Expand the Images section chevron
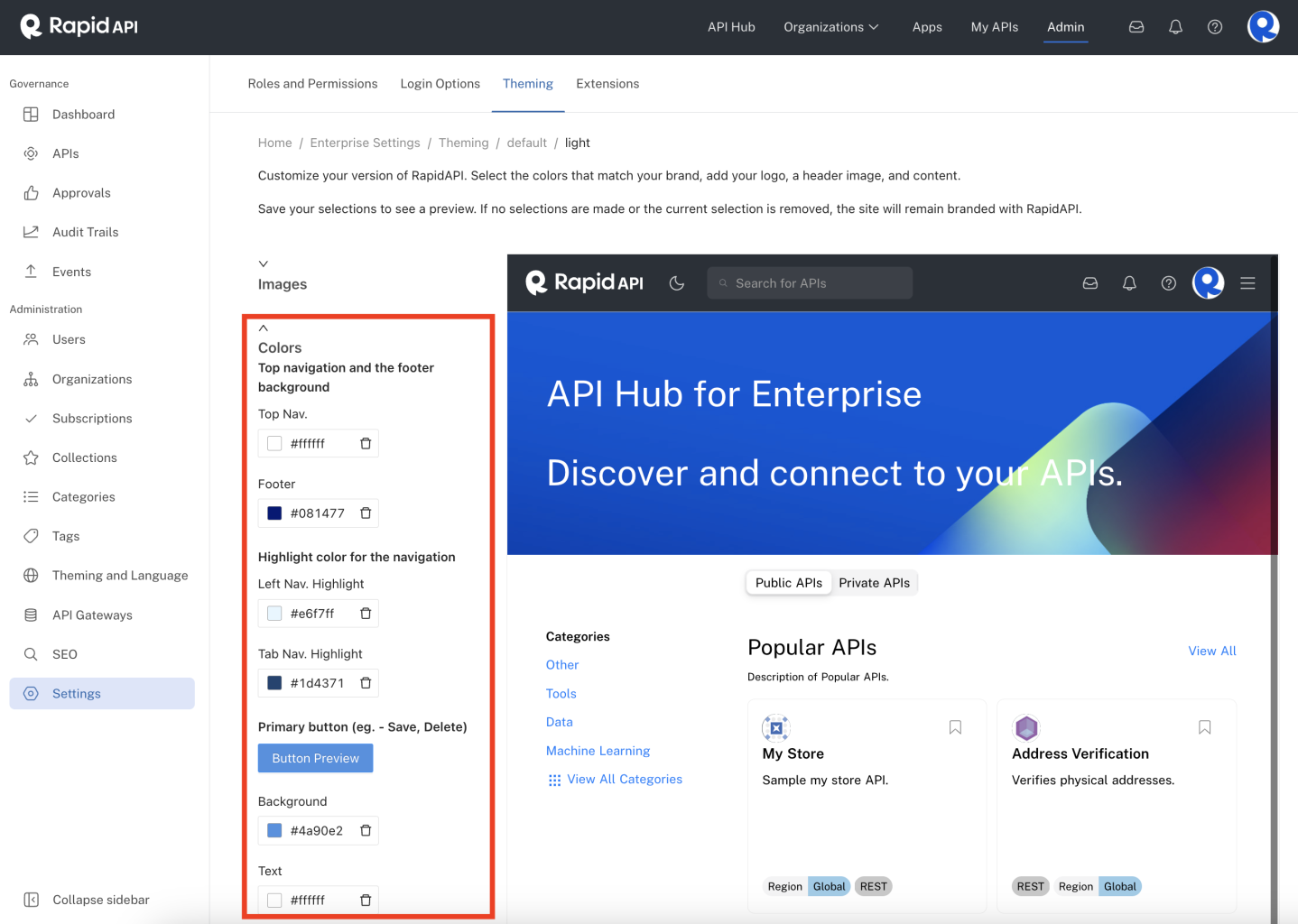The image size is (1298, 924). pyautogui.click(x=264, y=264)
